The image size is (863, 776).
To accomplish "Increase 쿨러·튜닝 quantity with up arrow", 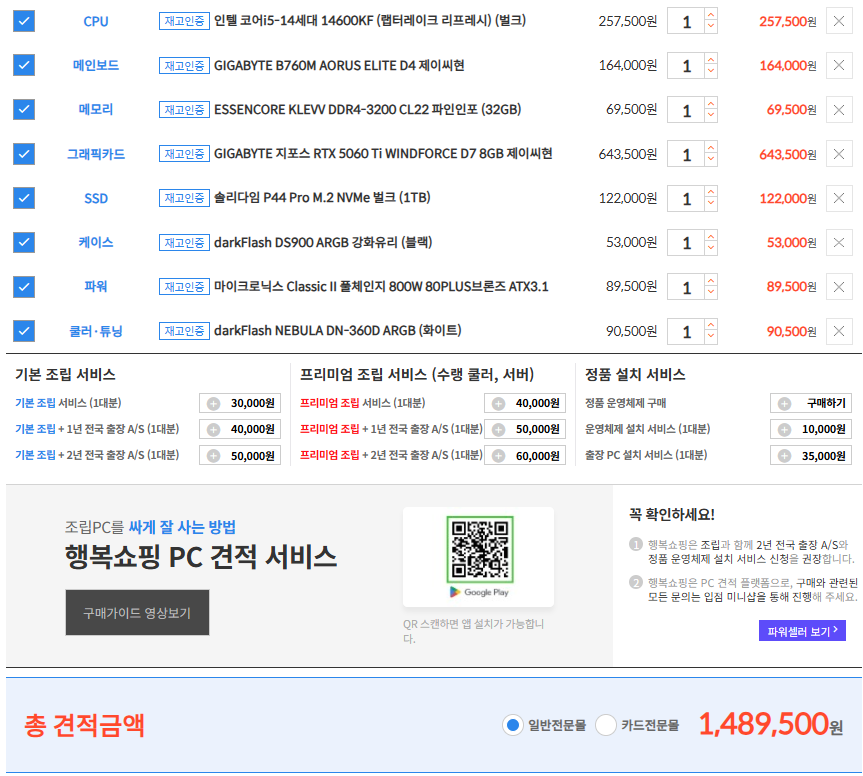I will tap(711, 325).
